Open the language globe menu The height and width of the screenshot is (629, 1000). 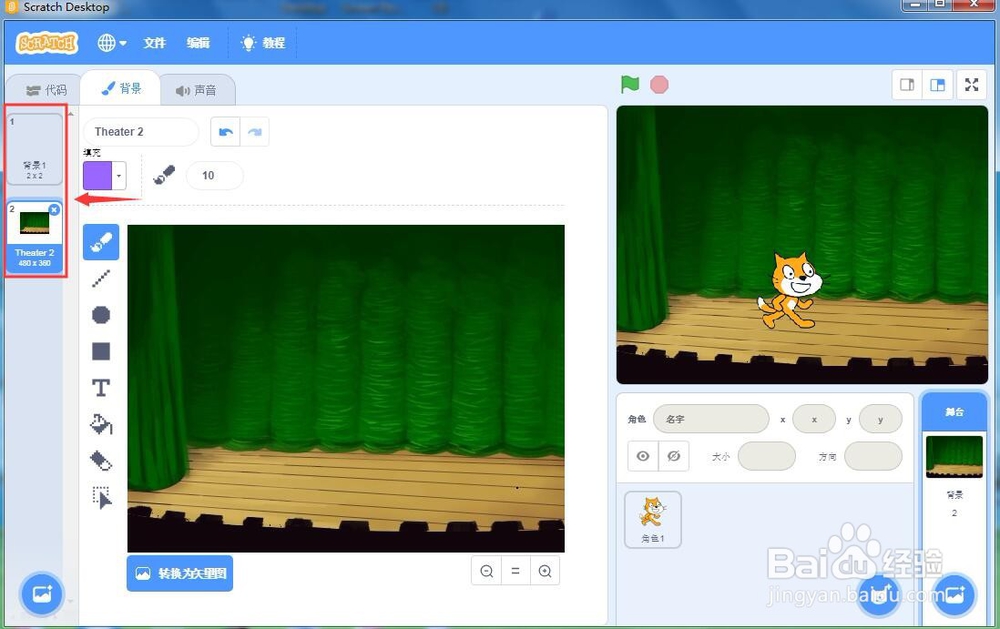[x=112, y=43]
